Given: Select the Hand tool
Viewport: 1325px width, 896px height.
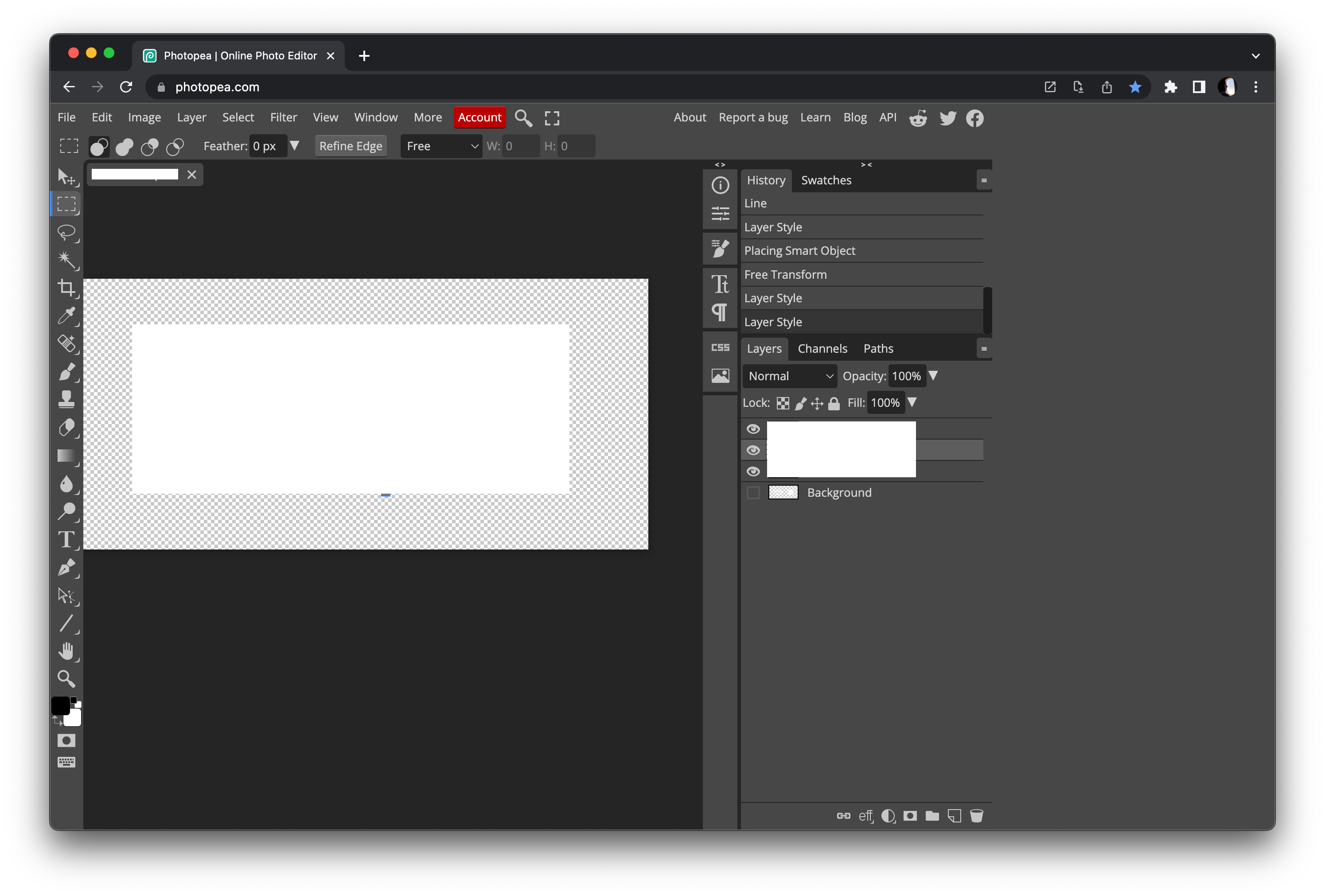Looking at the screenshot, I should 67,651.
